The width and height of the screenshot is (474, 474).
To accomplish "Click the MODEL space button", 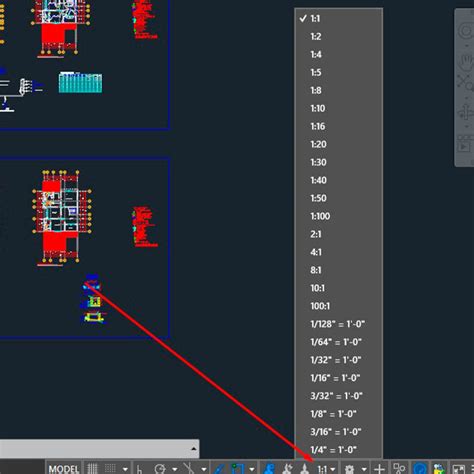I will click(x=63, y=469).
